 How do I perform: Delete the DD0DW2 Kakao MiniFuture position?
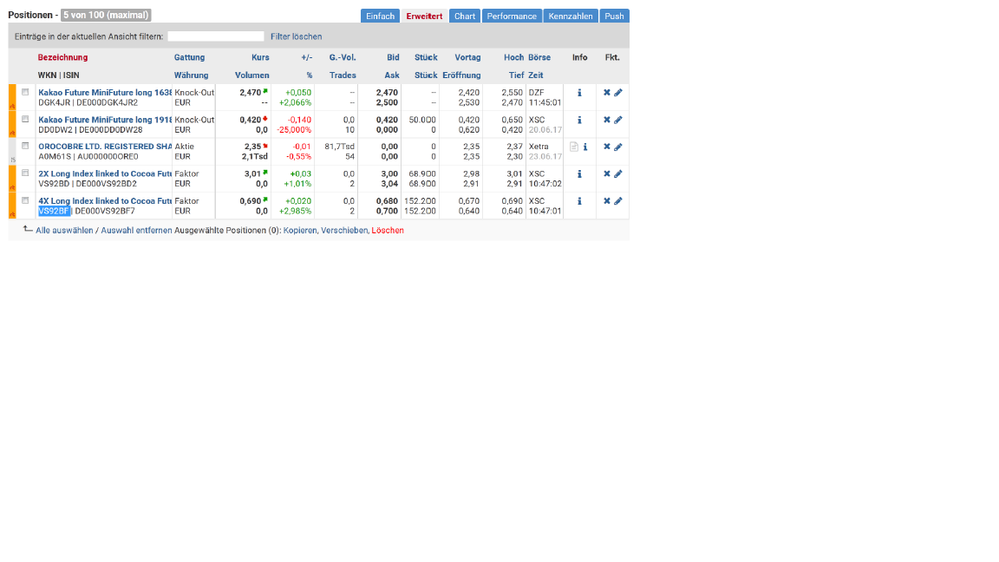click(x=606, y=120)
